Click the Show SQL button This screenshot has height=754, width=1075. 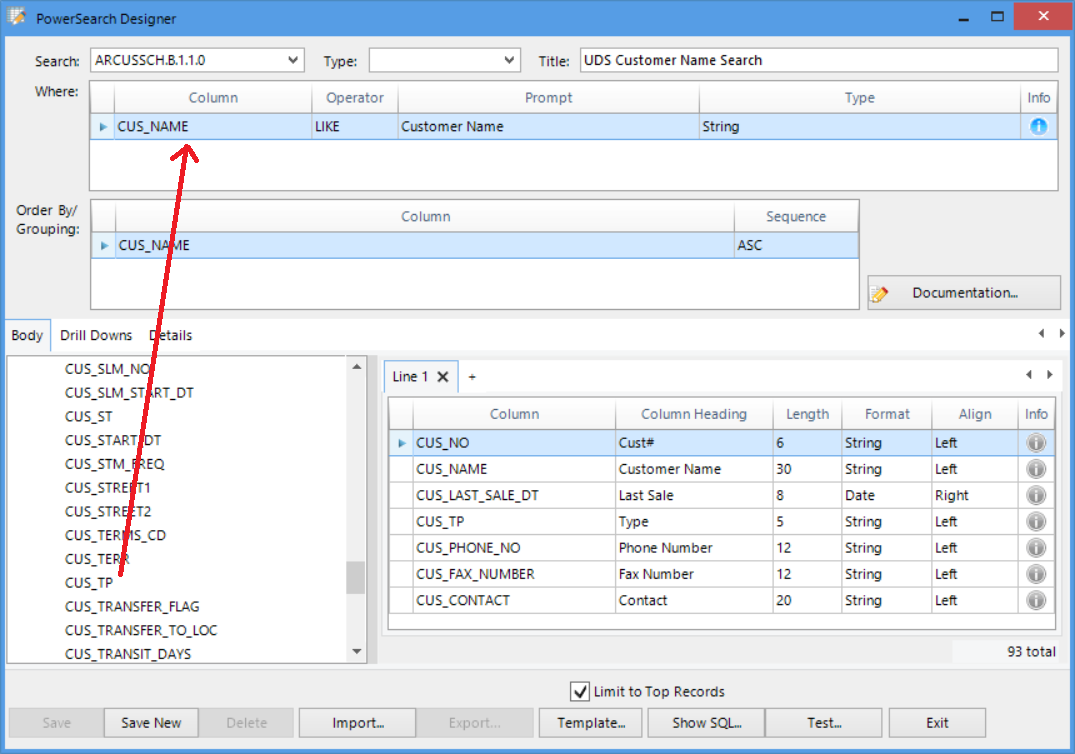pos(706,723)
